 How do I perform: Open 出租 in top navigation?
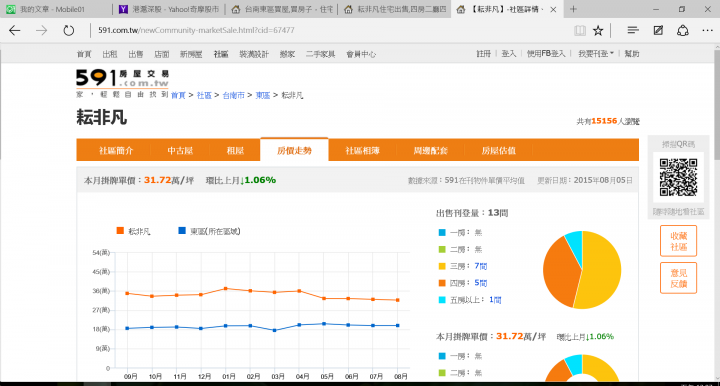tap(110, 54)
